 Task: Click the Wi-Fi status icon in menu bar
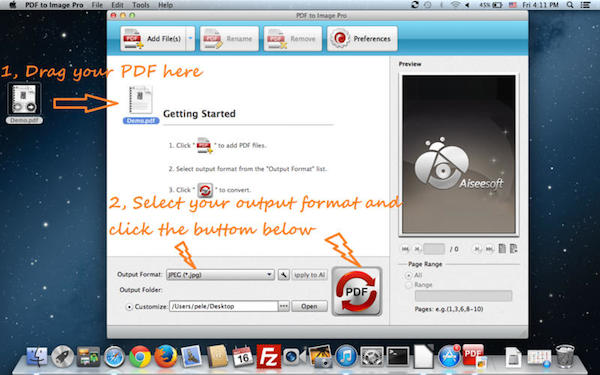click(455, 5)
